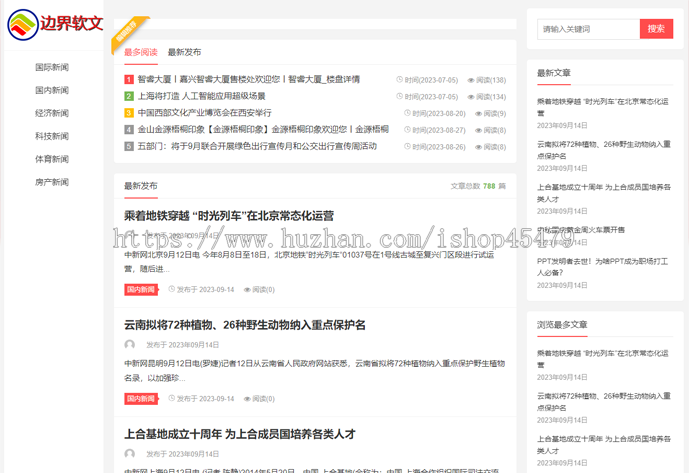Click author avatar under 云南拟将72种植物 headline
The image size is (689, 473).
130,345
